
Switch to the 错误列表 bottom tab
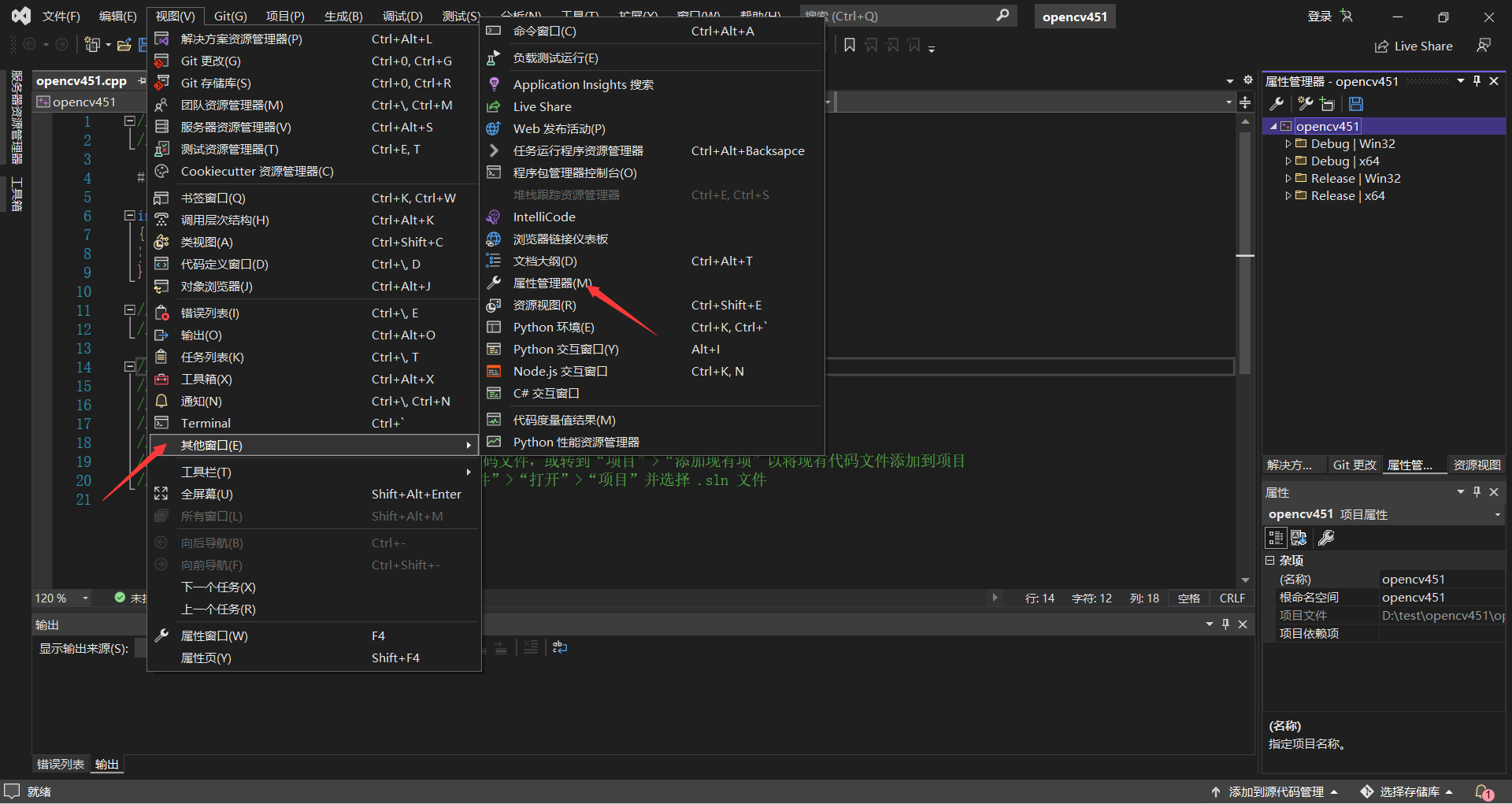(x=61, y=765)
